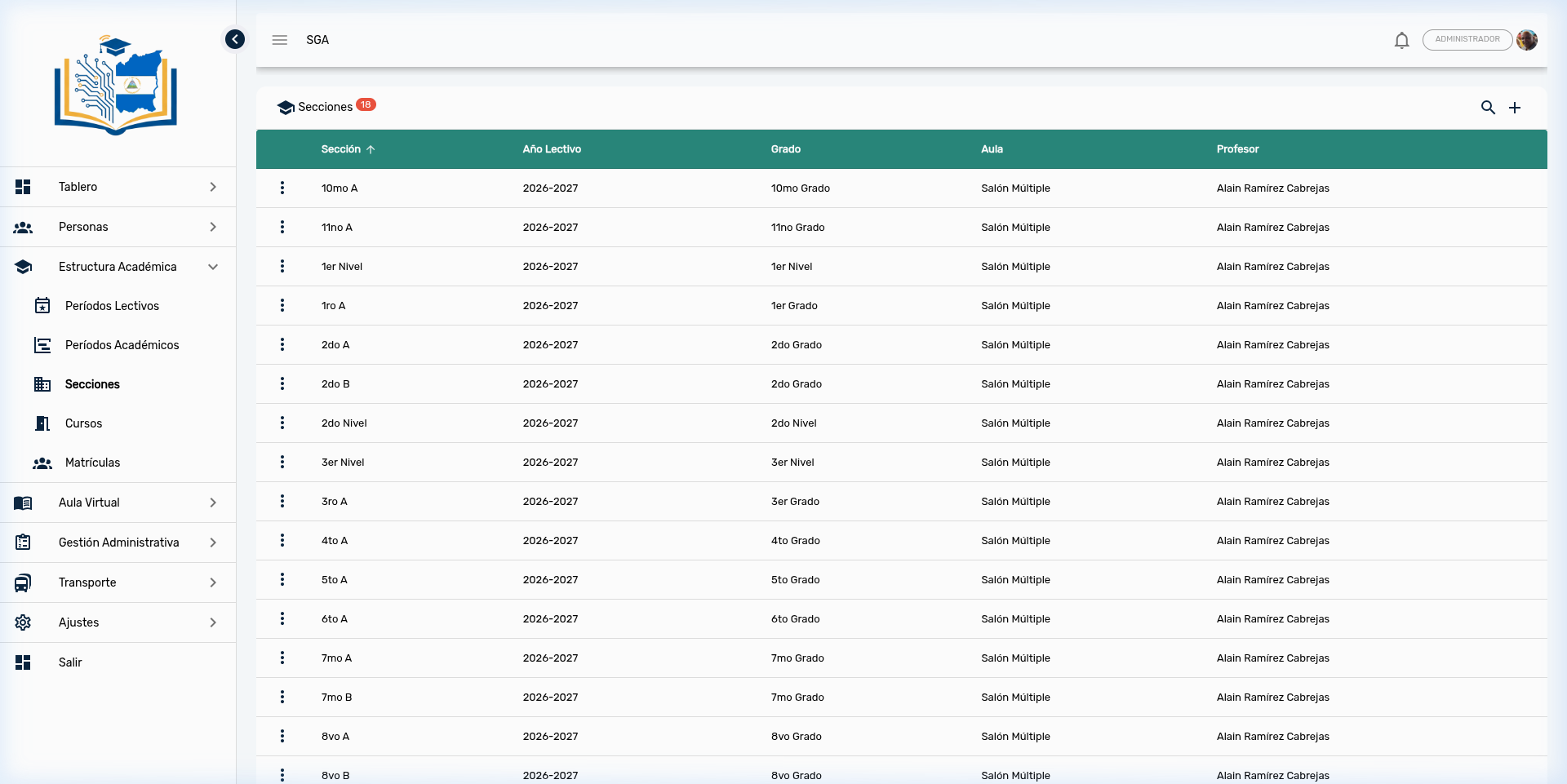This screenshot has height=784, width=1567.
Task: Open Períodos Lectivos in the sidebar
Action: click(112, 306)
